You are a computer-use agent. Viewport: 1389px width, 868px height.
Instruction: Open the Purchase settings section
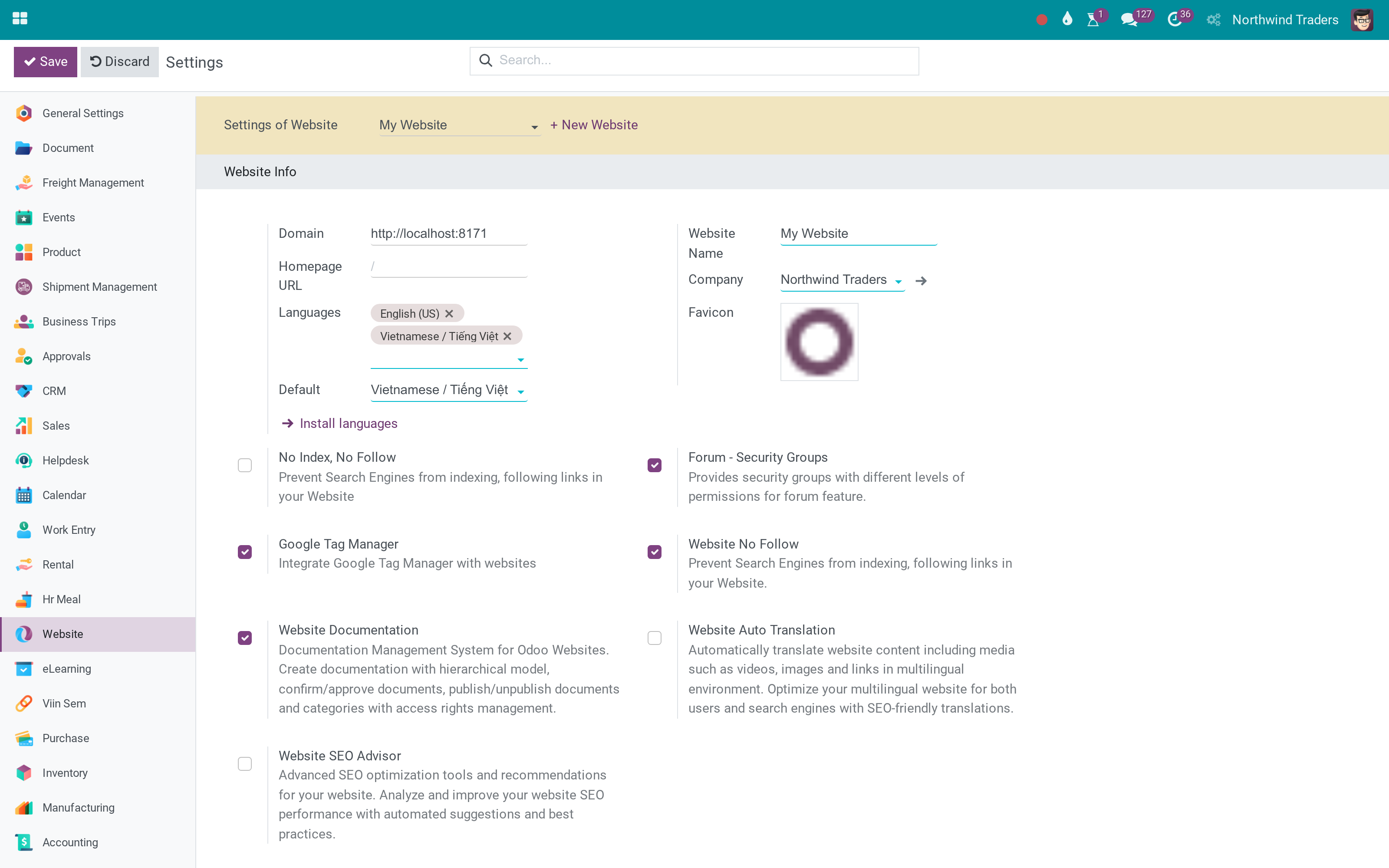tap(98, 738)
